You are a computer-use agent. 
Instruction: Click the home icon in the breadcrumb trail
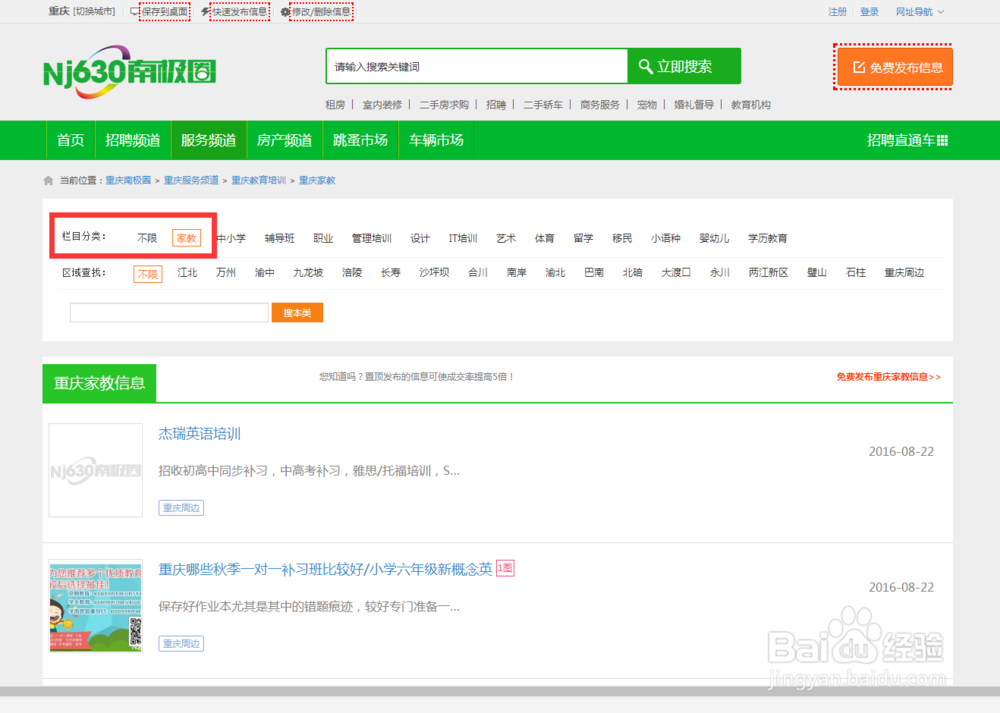[x=48, y=180]
